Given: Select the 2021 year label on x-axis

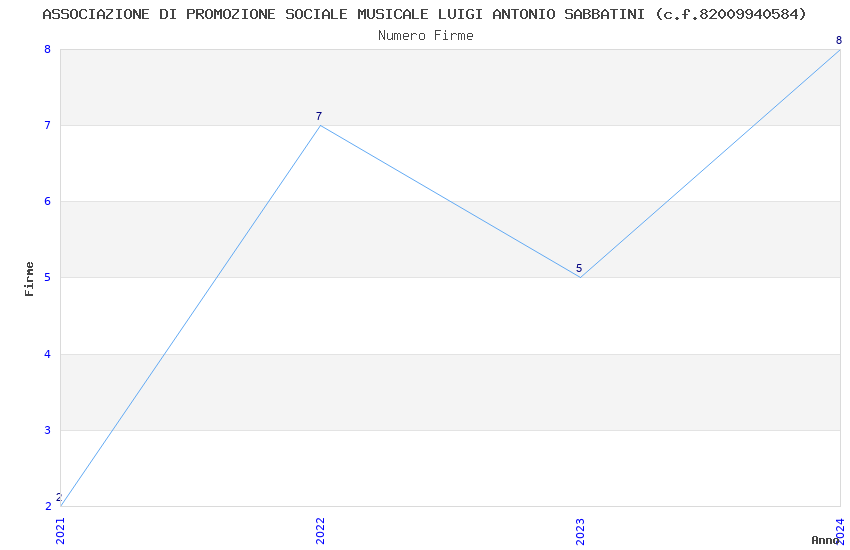Looking at the screenshot, I should [60, 528].
